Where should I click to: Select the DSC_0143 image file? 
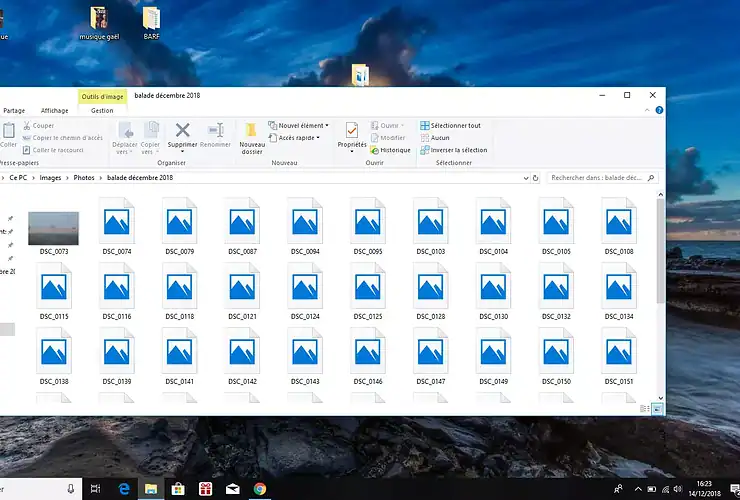click(305, 356)
